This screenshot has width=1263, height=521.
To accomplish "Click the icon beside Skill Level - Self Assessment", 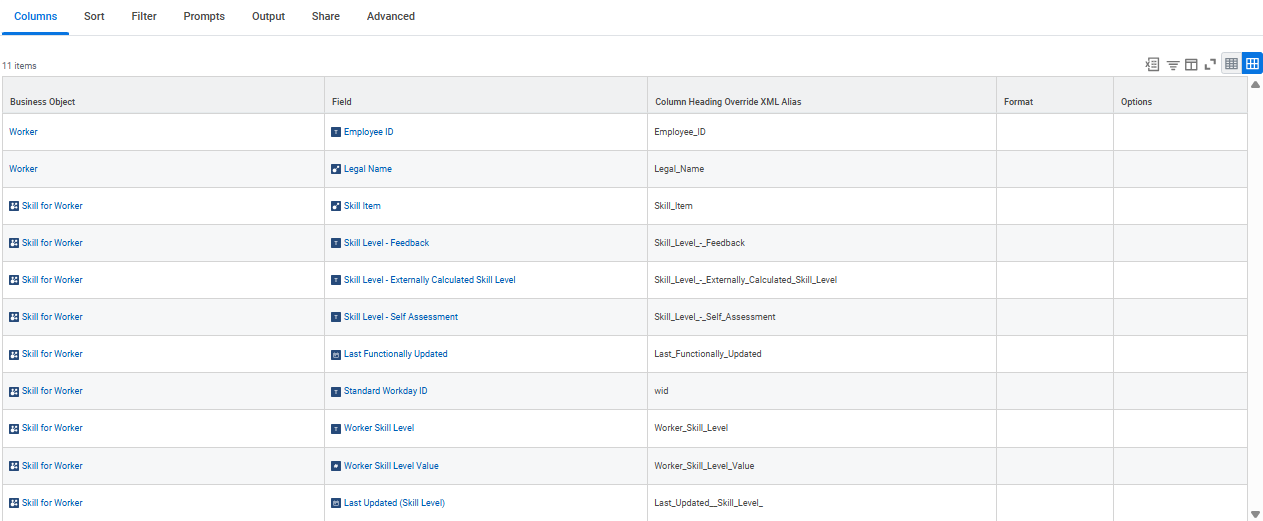I will coord(336,317).
